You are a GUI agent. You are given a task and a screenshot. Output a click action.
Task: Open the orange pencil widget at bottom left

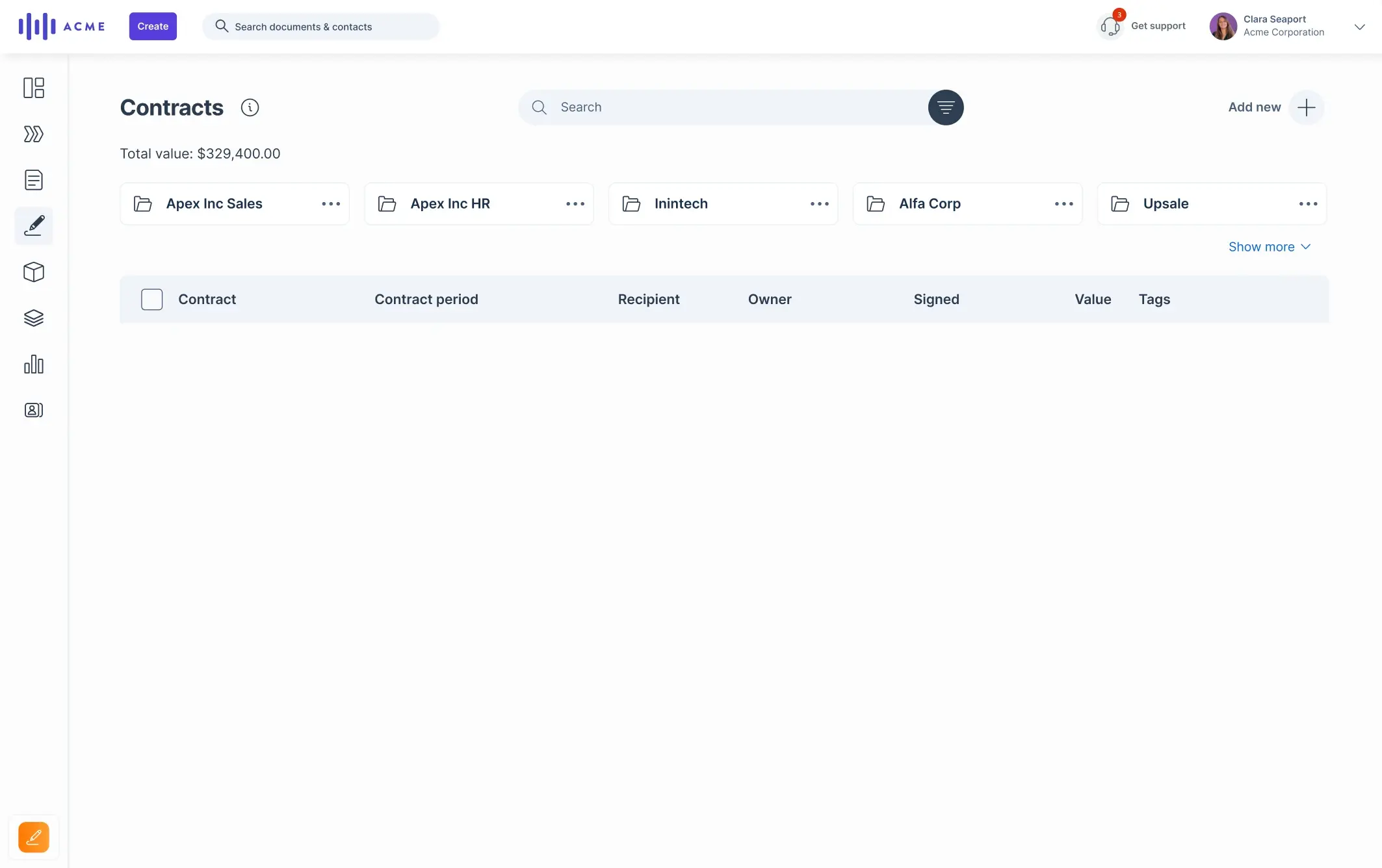point(34,837)
